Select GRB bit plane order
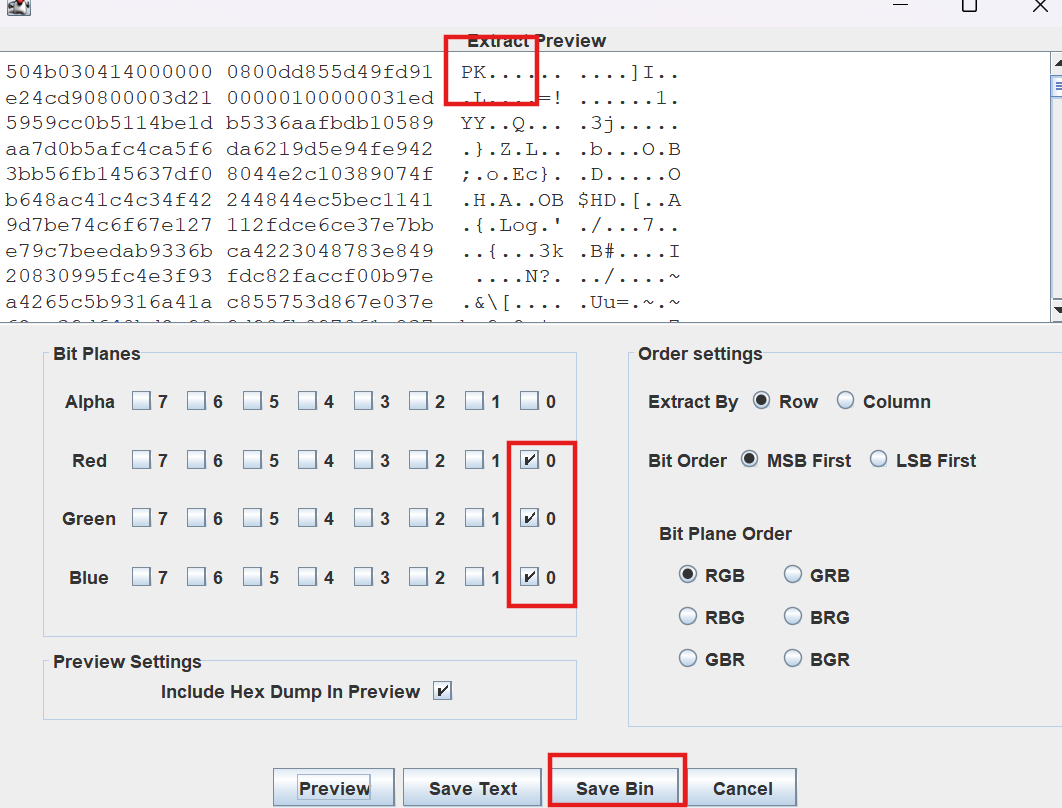Viewport: 1062px width, 808px height. tap(792, 574)
